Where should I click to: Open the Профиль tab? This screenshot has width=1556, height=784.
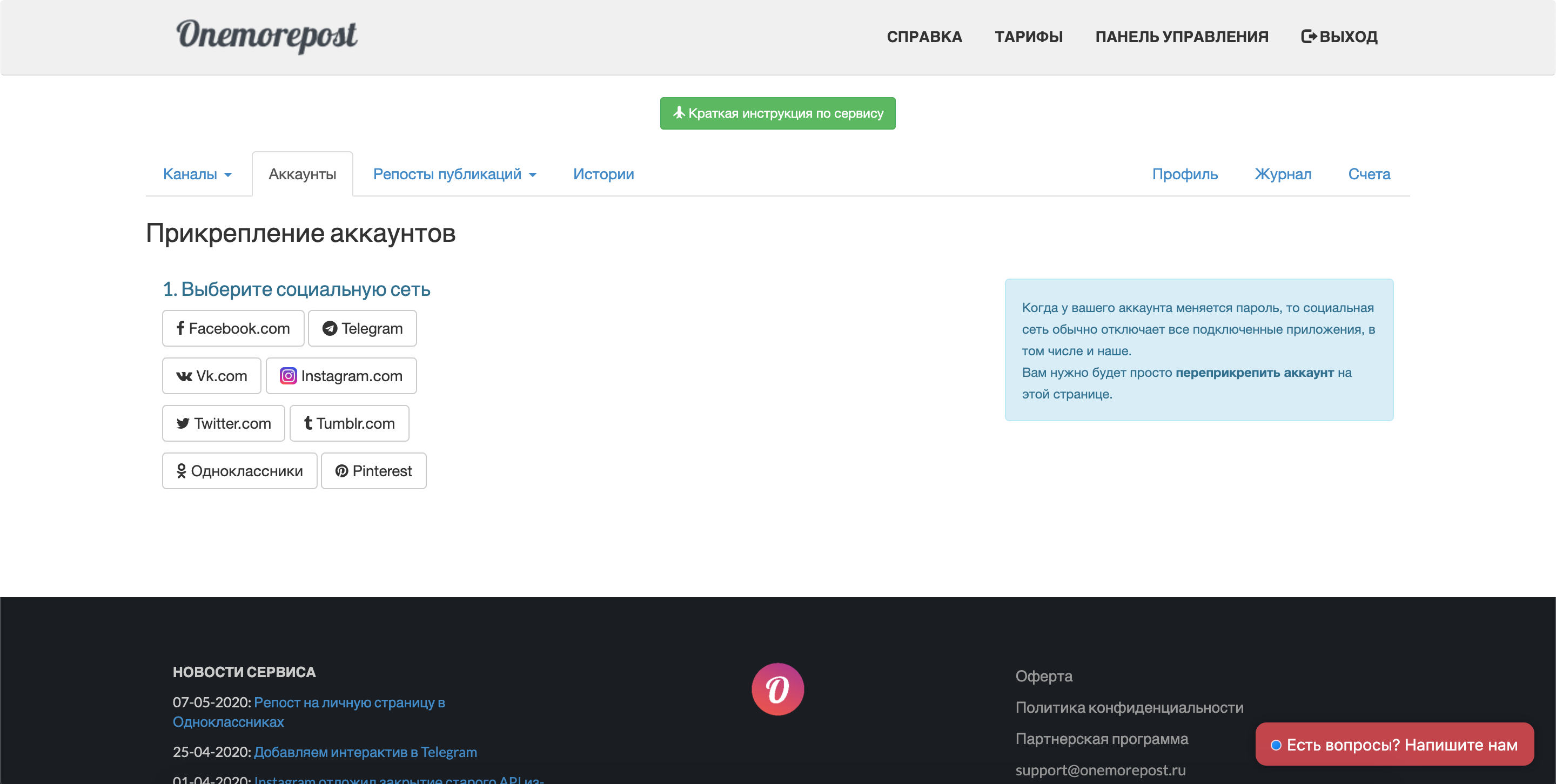click(1184, 174)
